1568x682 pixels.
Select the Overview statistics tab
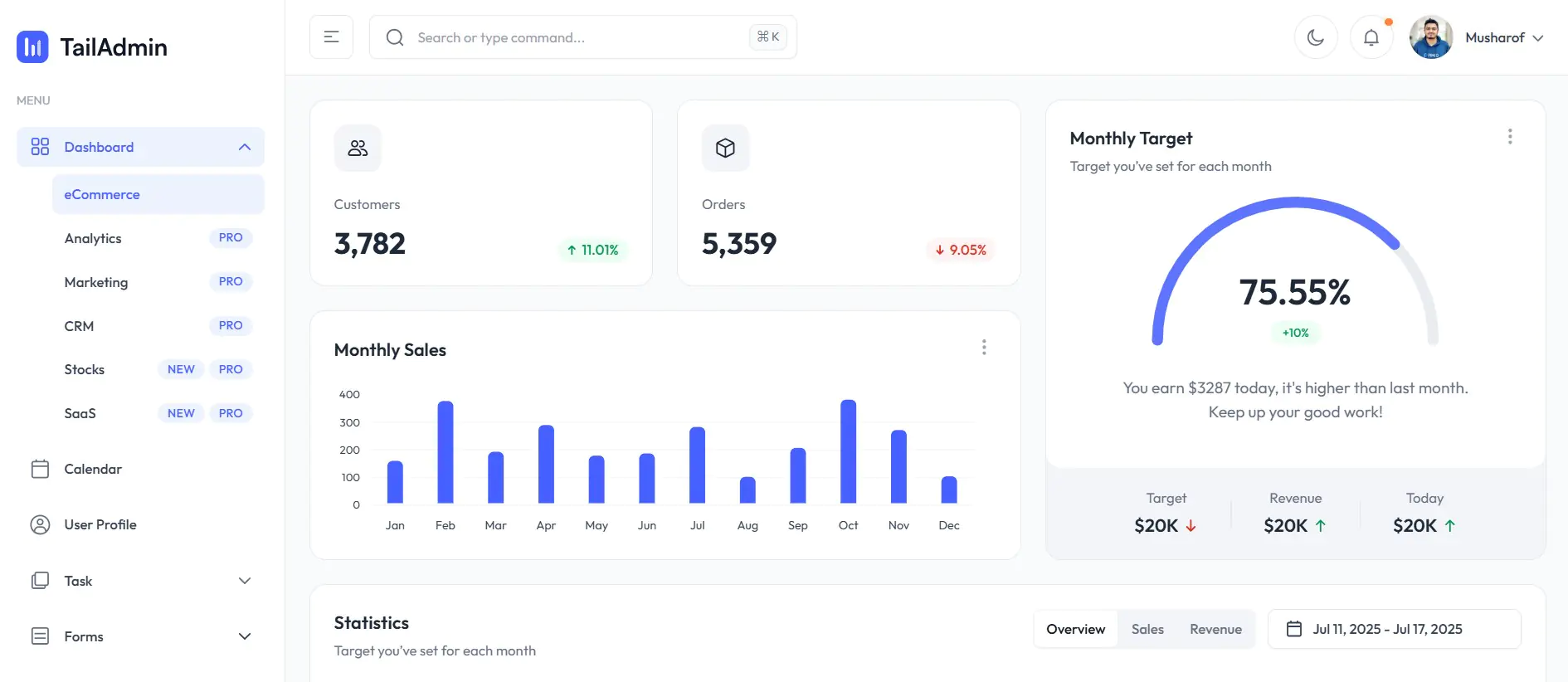(x=1075, y=629)
